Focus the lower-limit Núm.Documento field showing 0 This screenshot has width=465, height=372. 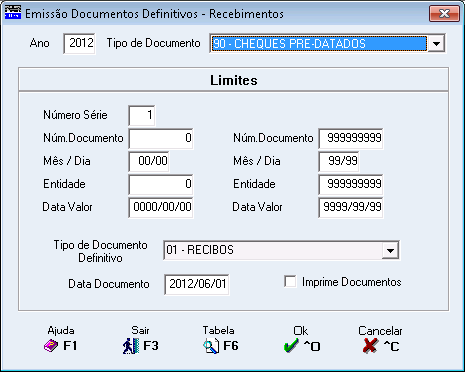161,138
